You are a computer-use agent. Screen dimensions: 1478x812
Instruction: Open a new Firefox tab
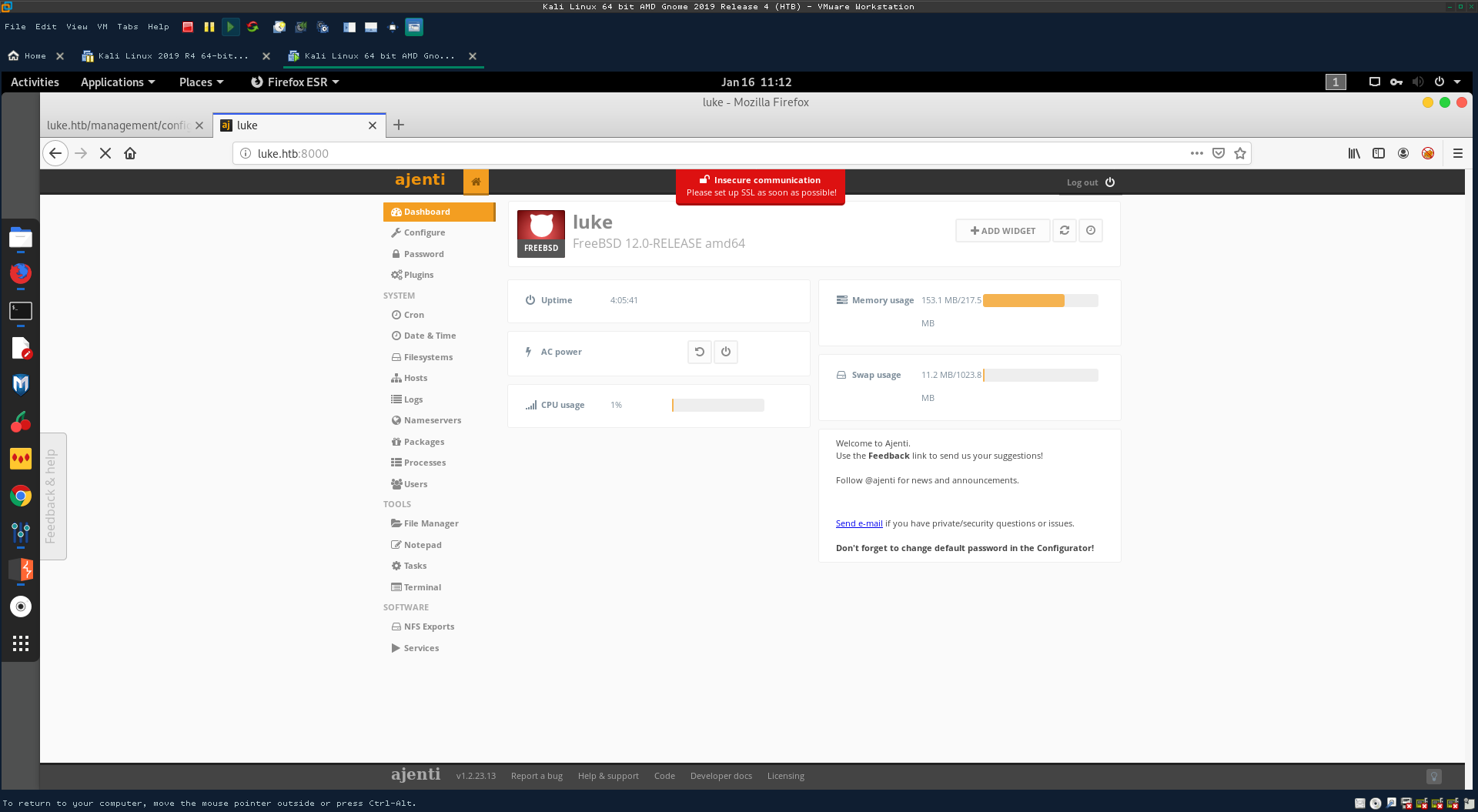399,125
